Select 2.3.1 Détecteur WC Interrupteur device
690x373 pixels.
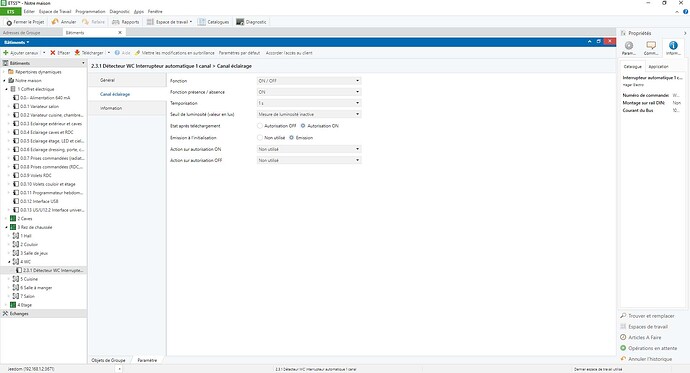(x=49, y=270)
